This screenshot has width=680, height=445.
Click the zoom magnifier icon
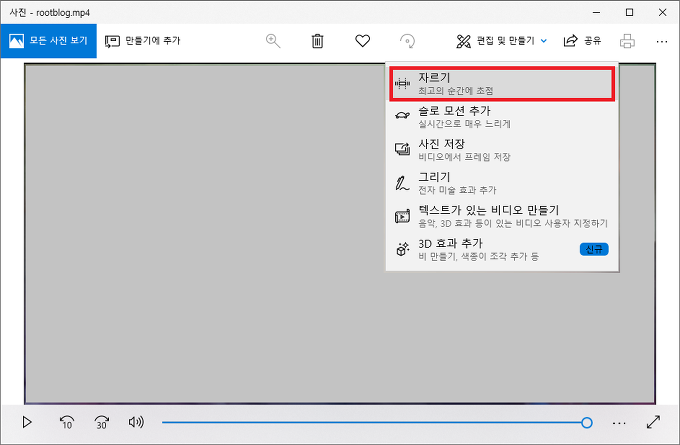pyautogui.click(x=273, y=41)
